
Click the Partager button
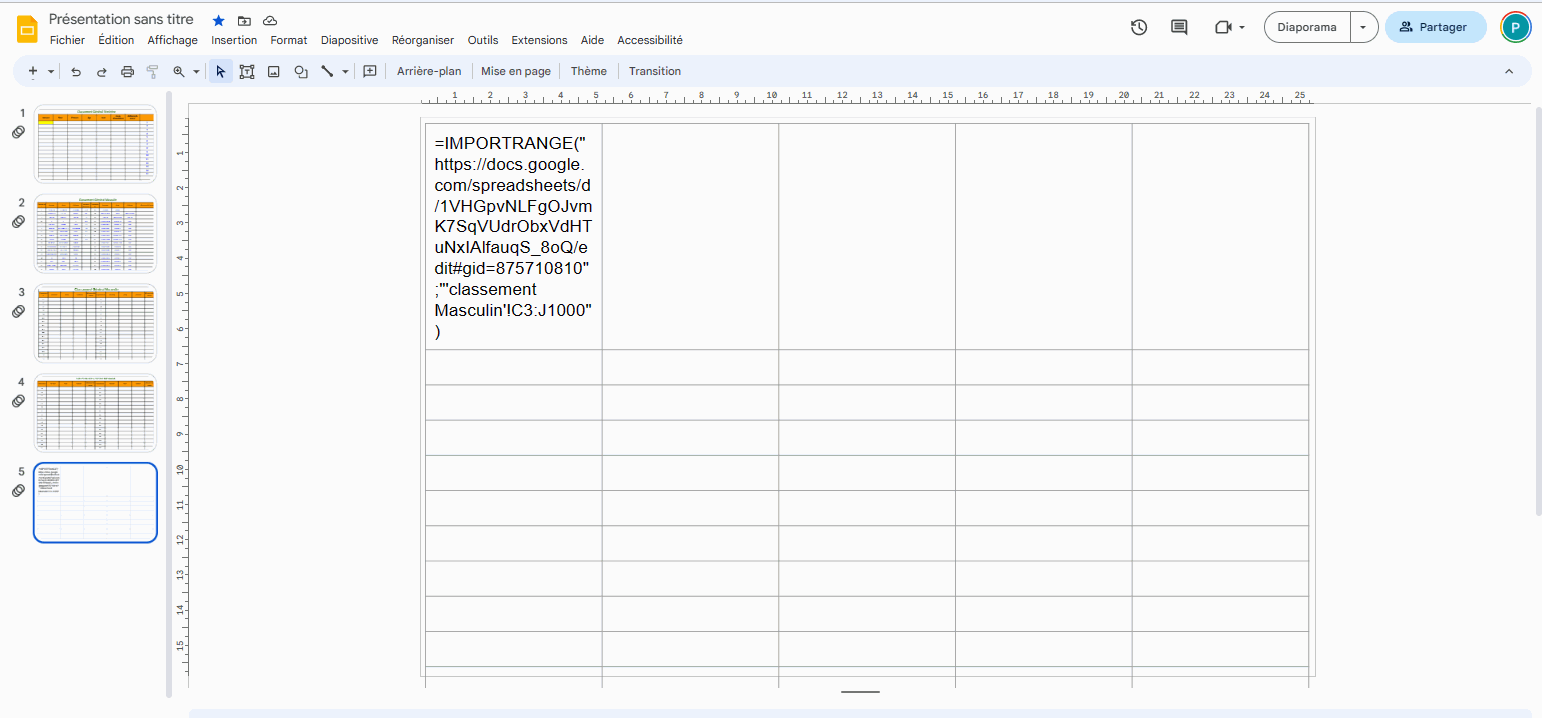coord(1435,27)
